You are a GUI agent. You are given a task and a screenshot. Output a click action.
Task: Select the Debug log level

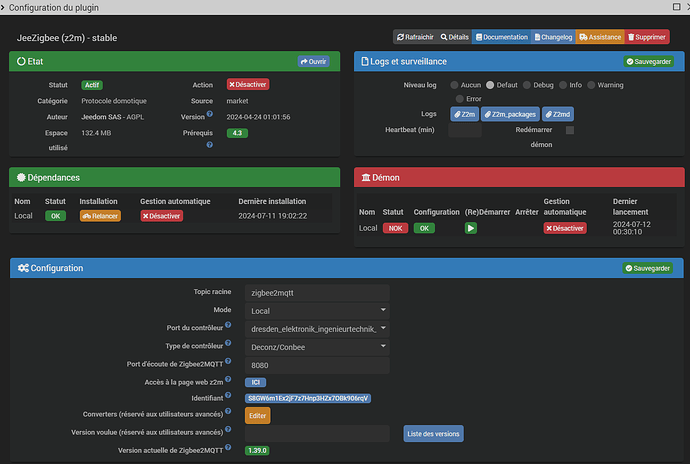526,85
